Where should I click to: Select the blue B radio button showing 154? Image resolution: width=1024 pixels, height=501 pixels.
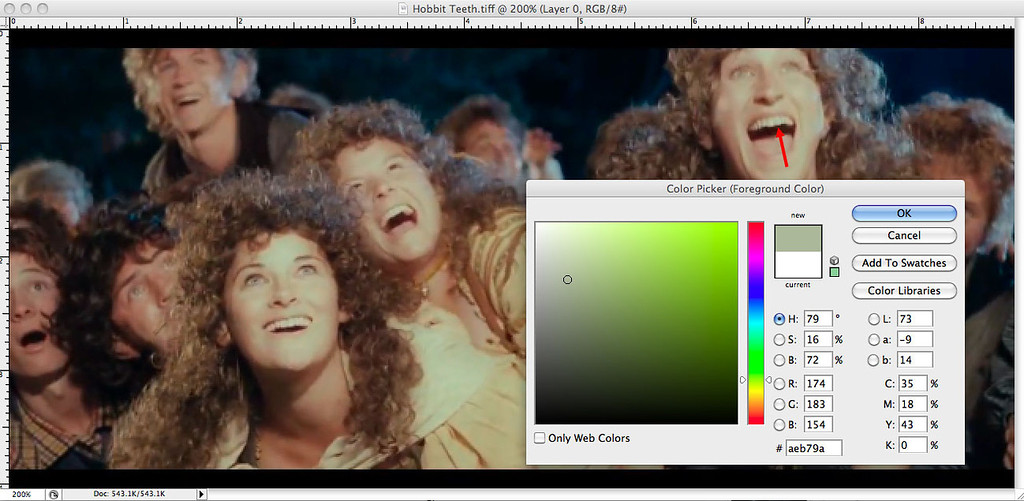[x=779, y=425]
